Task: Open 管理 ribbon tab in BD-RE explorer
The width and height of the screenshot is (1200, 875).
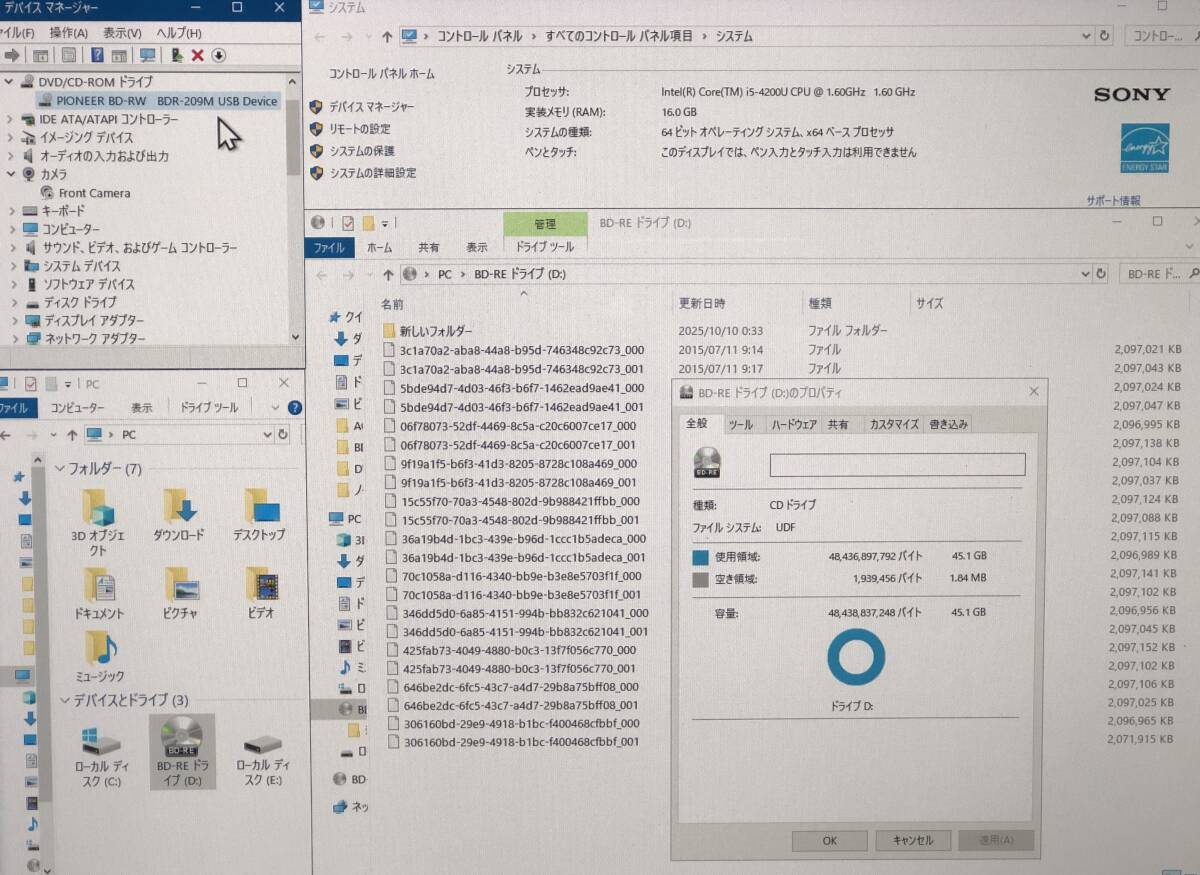Action: click(x=545, y=225)
